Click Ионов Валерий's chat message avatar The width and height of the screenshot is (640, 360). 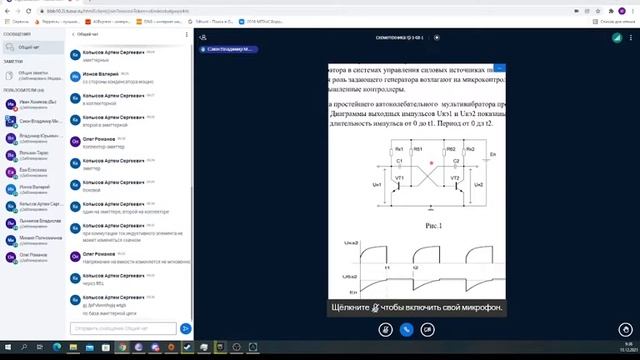tap(75, 77)
